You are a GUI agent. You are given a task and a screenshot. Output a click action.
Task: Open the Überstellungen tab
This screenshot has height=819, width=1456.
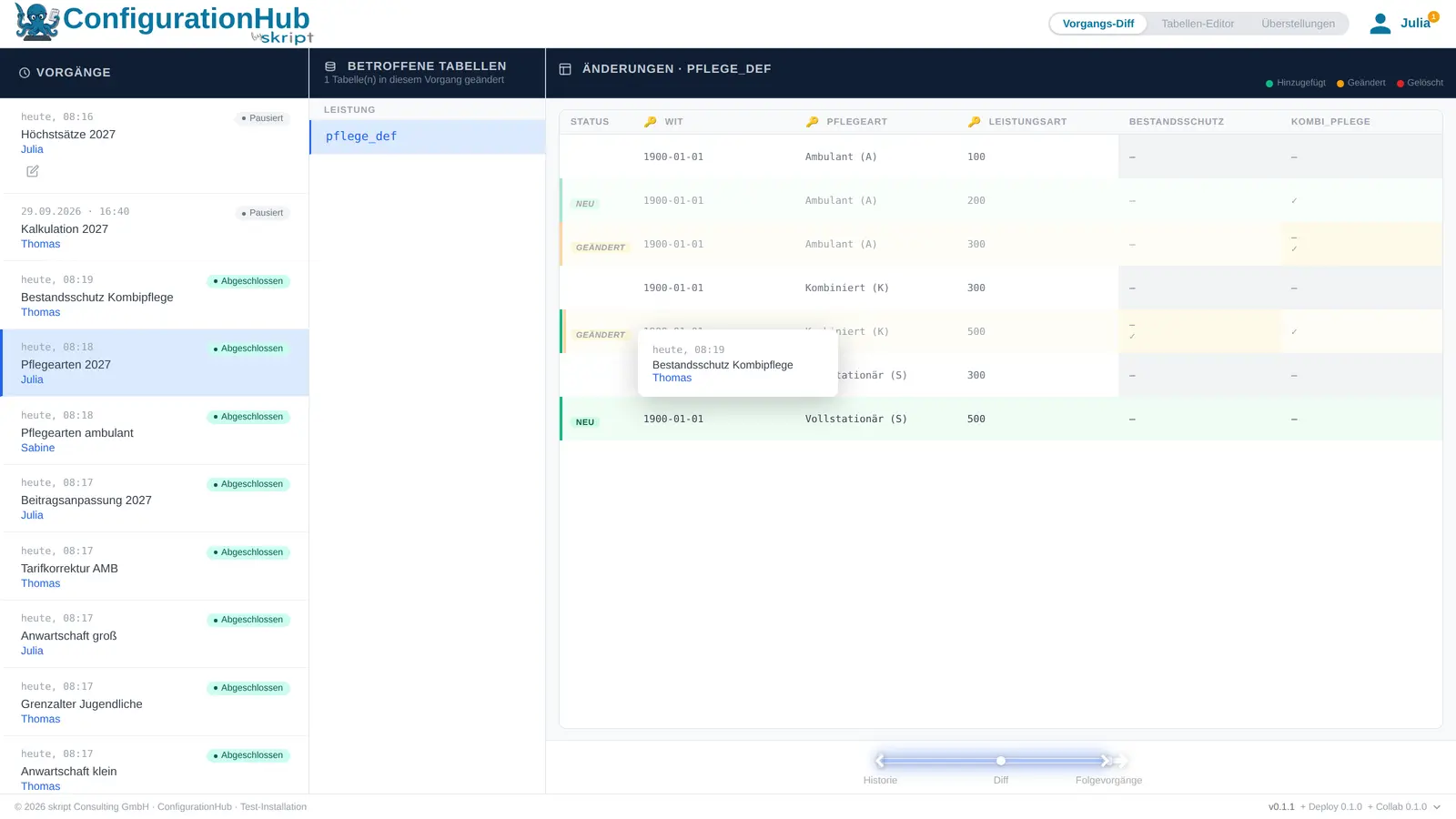[x=1298, y=24]
